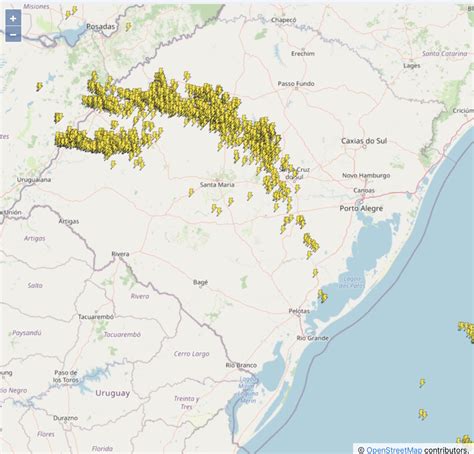This screenshot has height=454, width=474.
Task: Select the Caxias do Sul label
Action: [364, 141]
